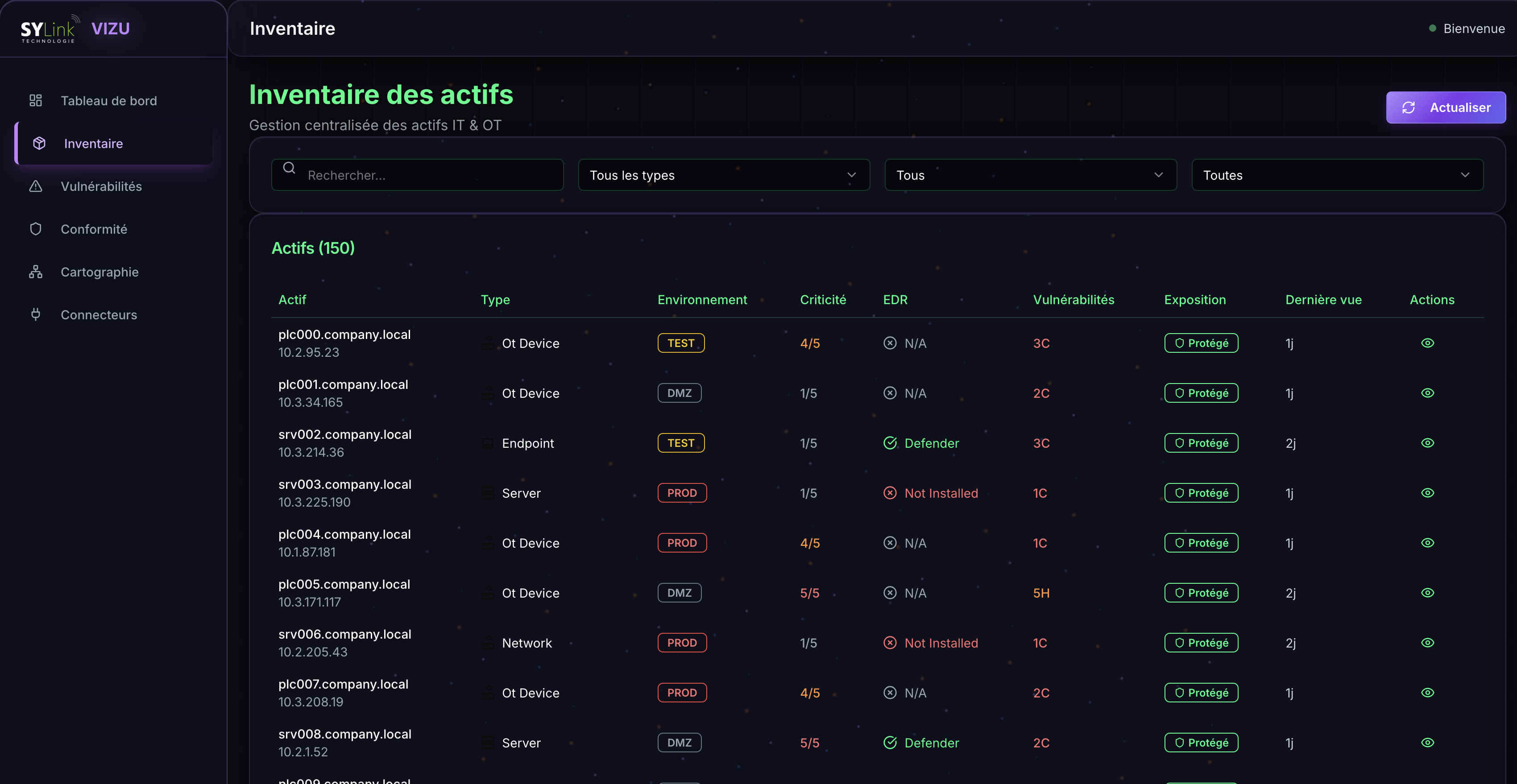Open the Tous les types dropdown

[723, 175]
